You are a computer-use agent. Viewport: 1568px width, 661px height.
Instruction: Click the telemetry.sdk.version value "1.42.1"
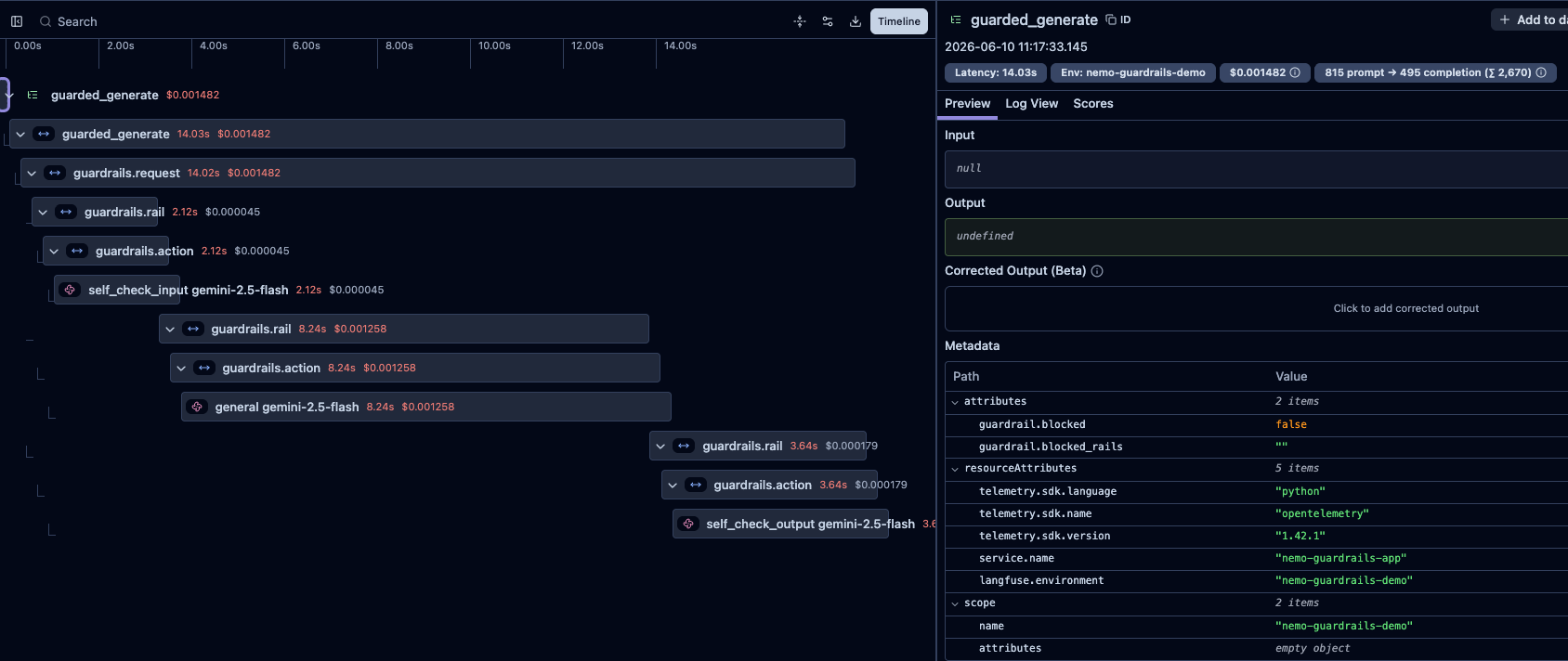coord(1300,536)
